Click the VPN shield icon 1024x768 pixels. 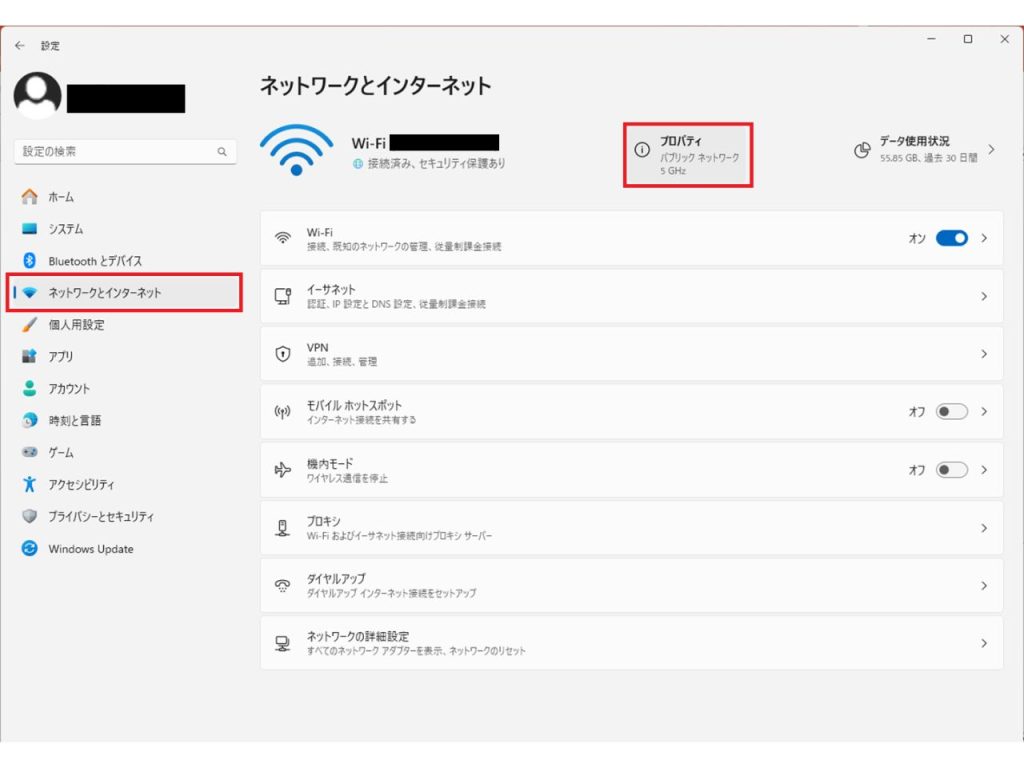click(x=282, y=353)
